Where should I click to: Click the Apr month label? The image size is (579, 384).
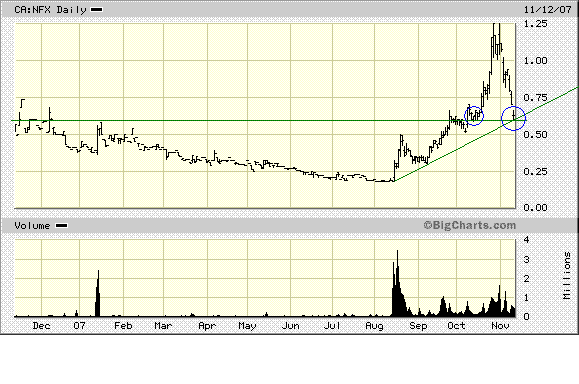(207, 326)
